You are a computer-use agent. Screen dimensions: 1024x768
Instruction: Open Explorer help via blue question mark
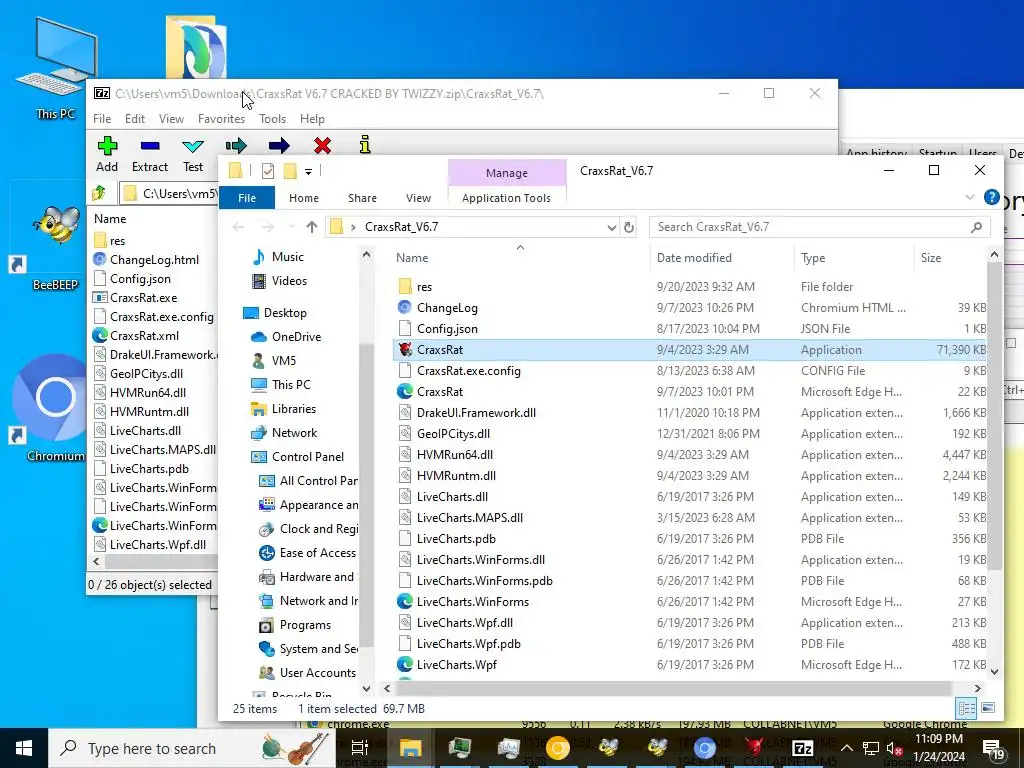coord(991,197)
